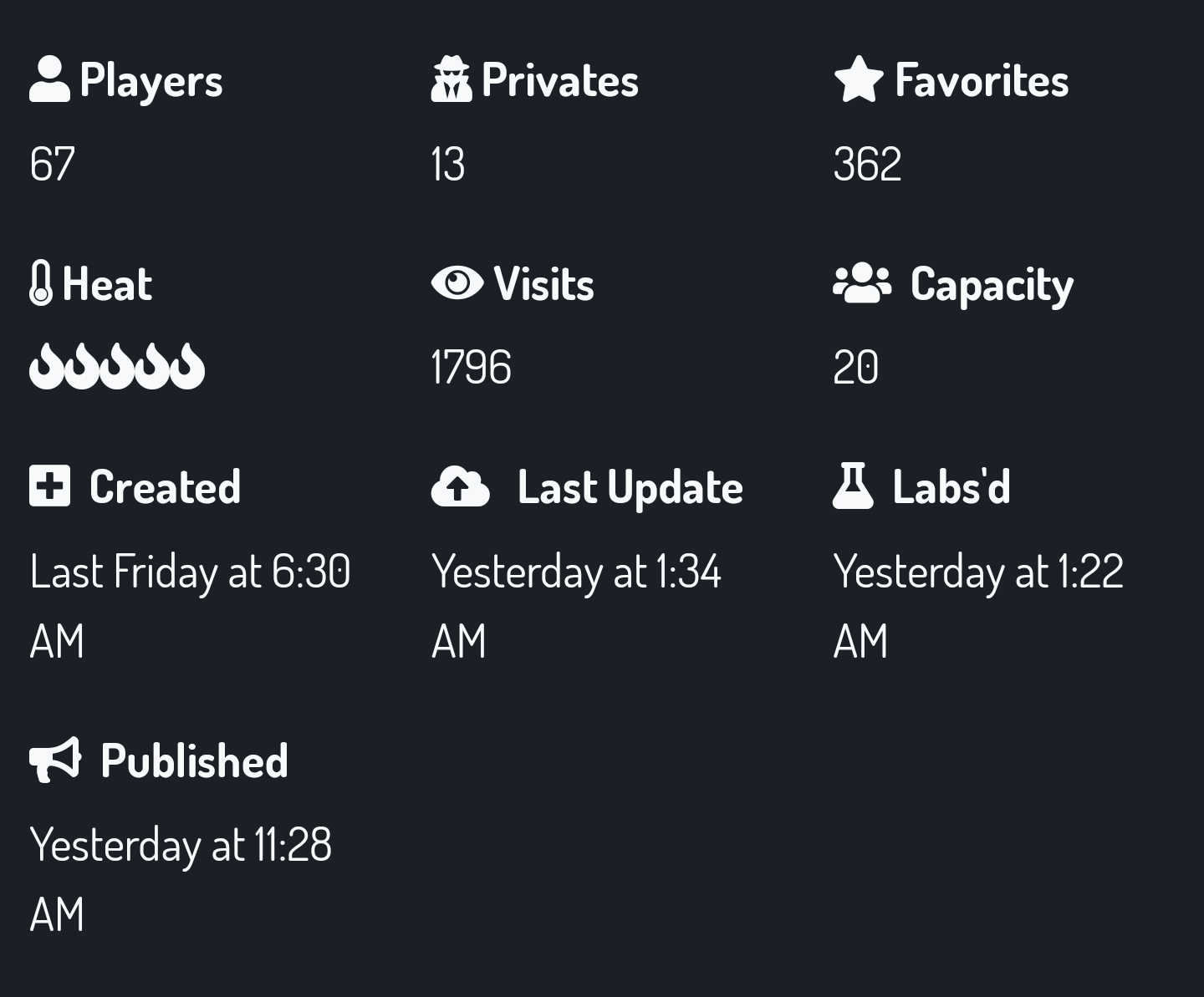Viewport: 1204px width, 997px height.
Task: Select the Players count 67
Action: pos(53,164)
